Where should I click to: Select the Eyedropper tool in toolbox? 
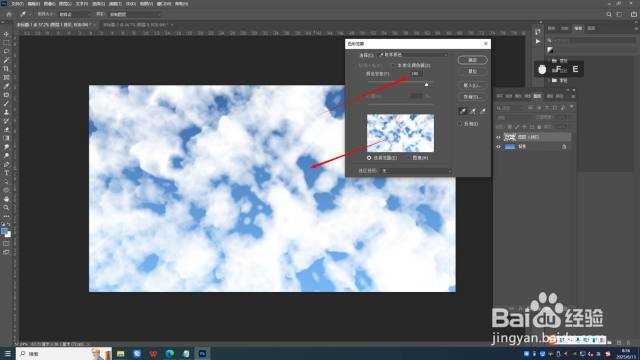6,86
